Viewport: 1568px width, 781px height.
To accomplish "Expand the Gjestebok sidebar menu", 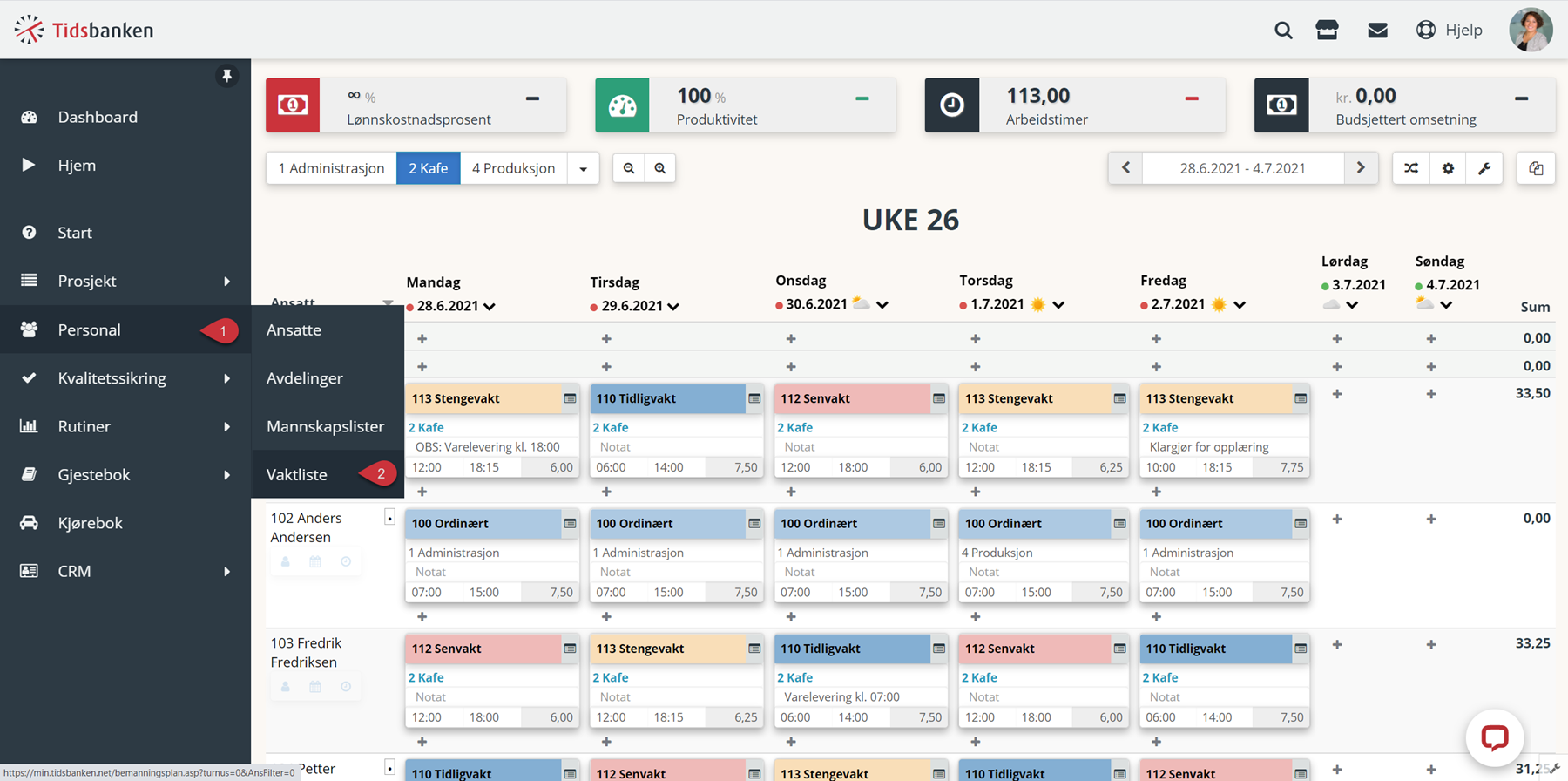I will click(125, 474).
